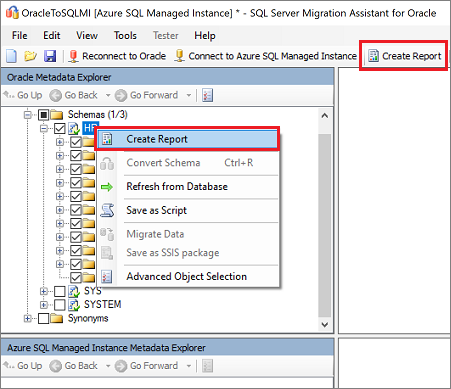
Task: Uncheck the HR schema checkbox
Action: coord(60,129)
